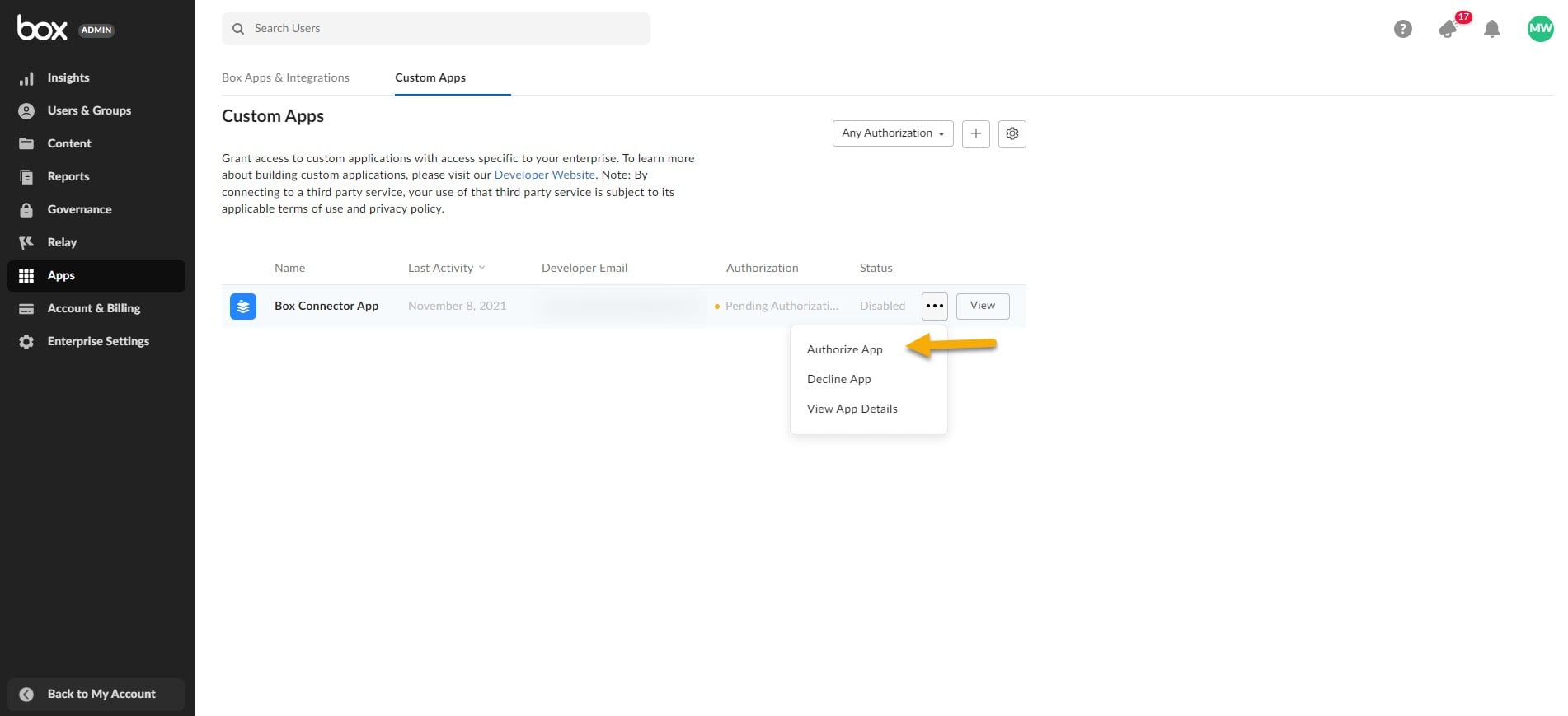
Task: Click the Relay icon in sidebar
Action: coord(26,242)
